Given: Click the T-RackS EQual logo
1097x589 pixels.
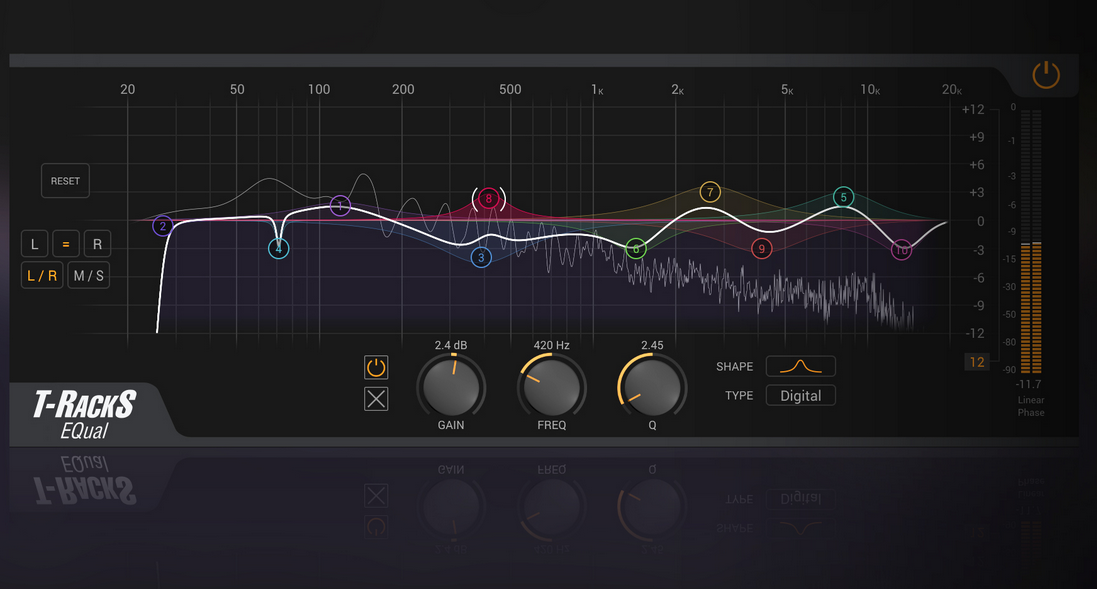Looking at the screenshot, I should click(x=85, y=414).
